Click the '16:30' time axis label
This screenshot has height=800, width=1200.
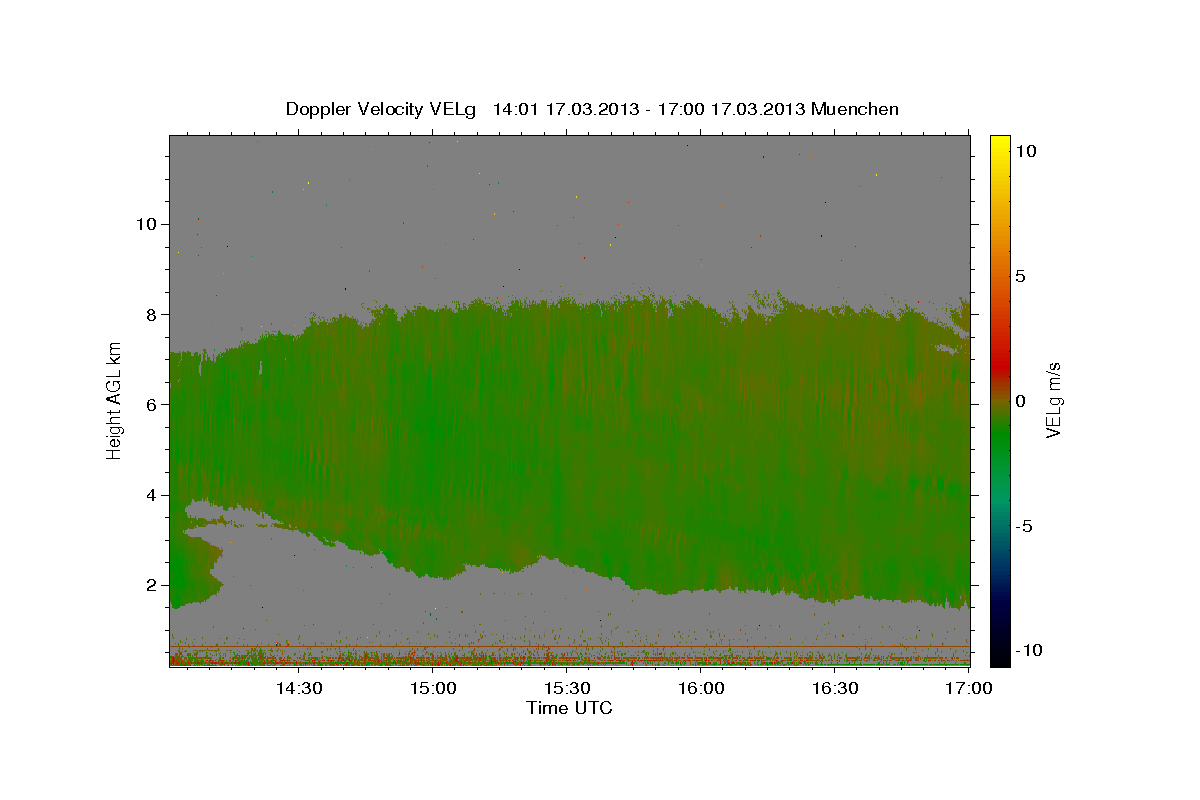tap(836, 688)
